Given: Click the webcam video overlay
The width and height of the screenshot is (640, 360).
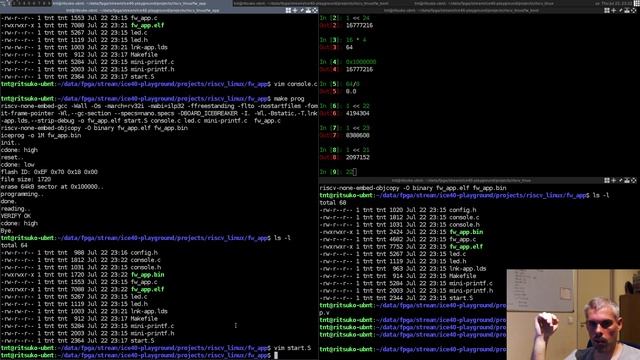Looking at the screenshot, I should click(573, 314).
